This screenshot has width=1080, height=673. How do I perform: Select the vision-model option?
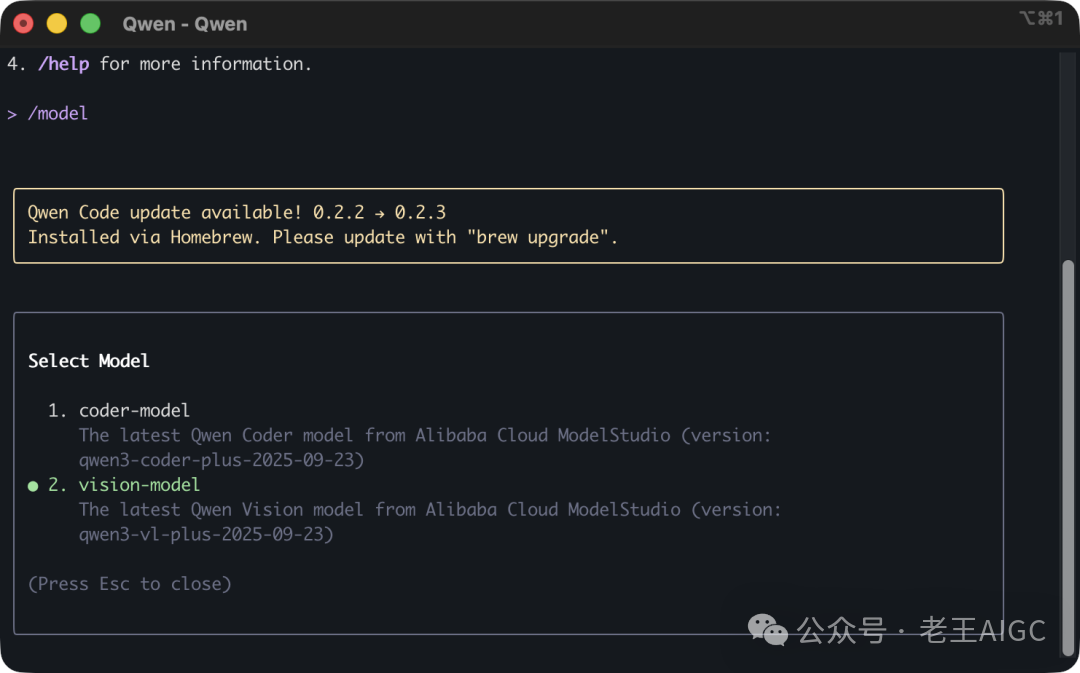coord(139,485)
